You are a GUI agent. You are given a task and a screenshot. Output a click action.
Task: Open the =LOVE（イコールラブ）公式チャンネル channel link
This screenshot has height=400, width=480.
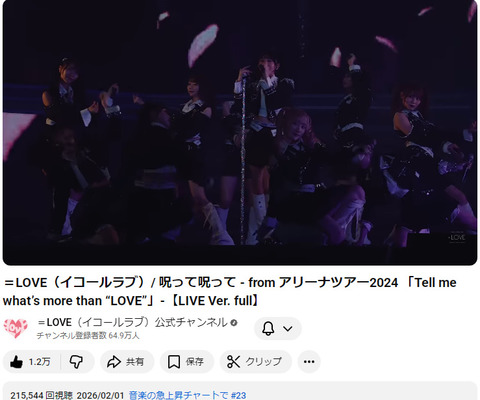(132, 323)
